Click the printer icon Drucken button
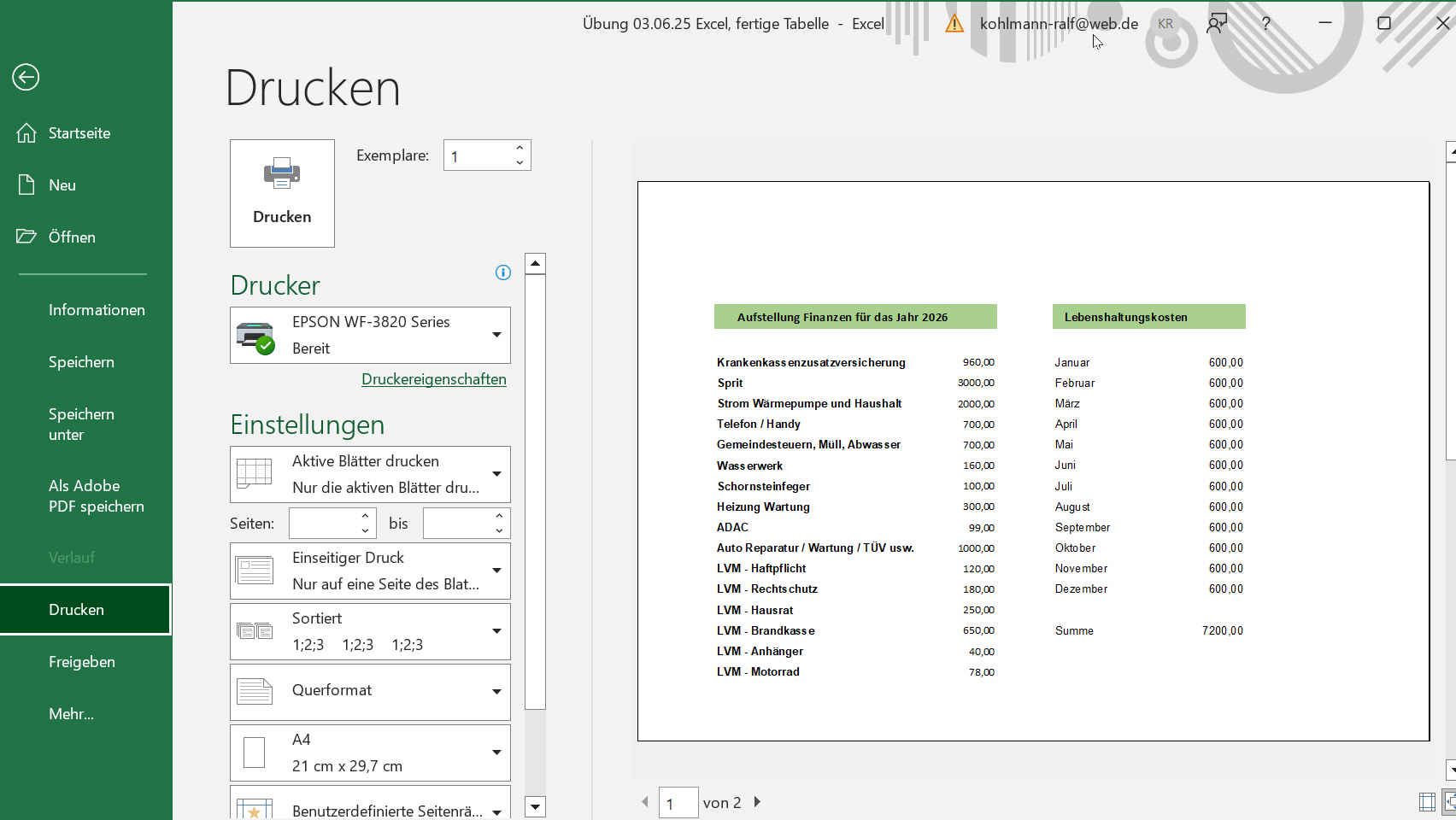 pyautogui.click(x=282, y=193)
